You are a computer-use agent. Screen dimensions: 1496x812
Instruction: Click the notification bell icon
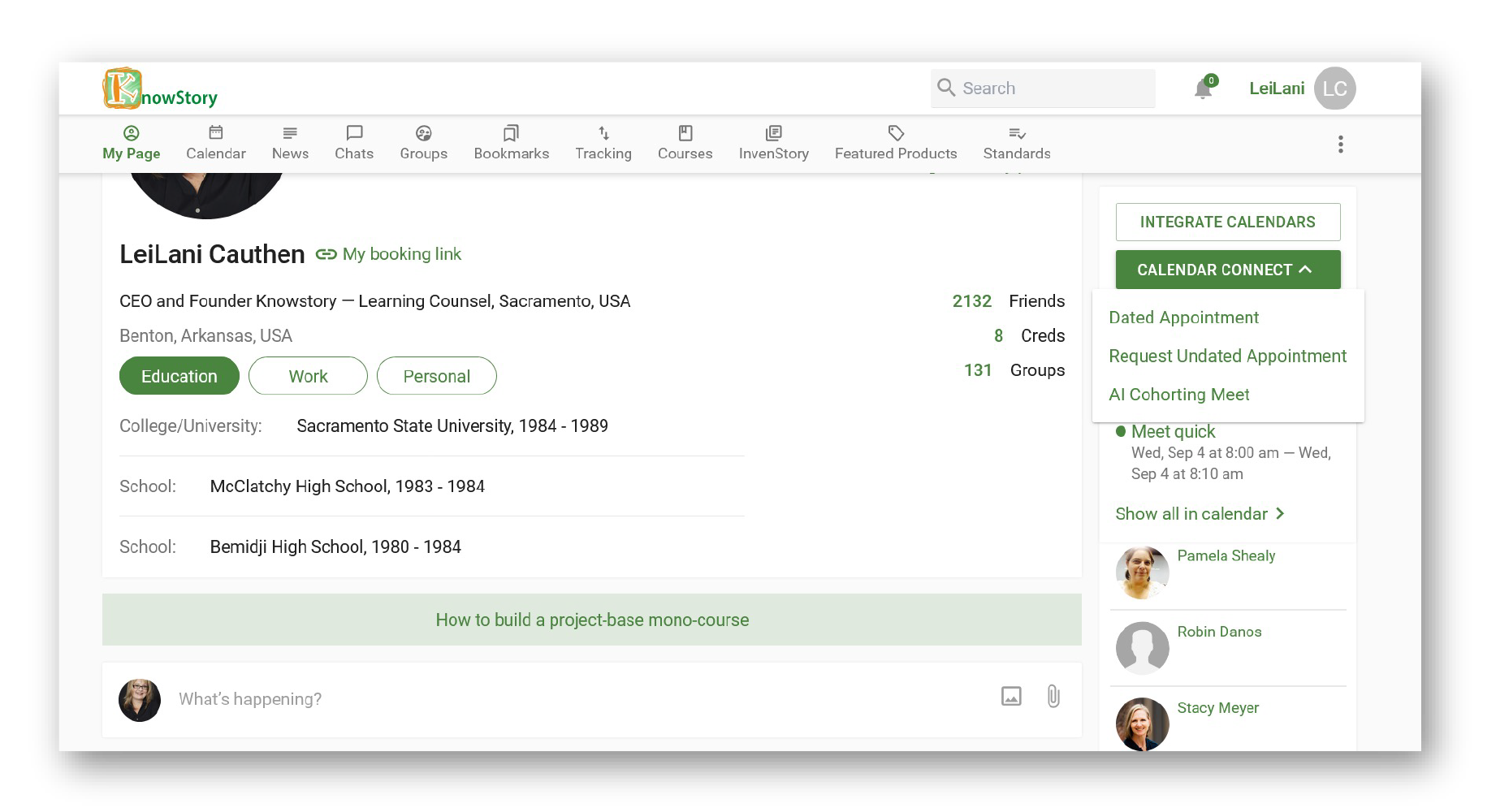coord(1202,89)
